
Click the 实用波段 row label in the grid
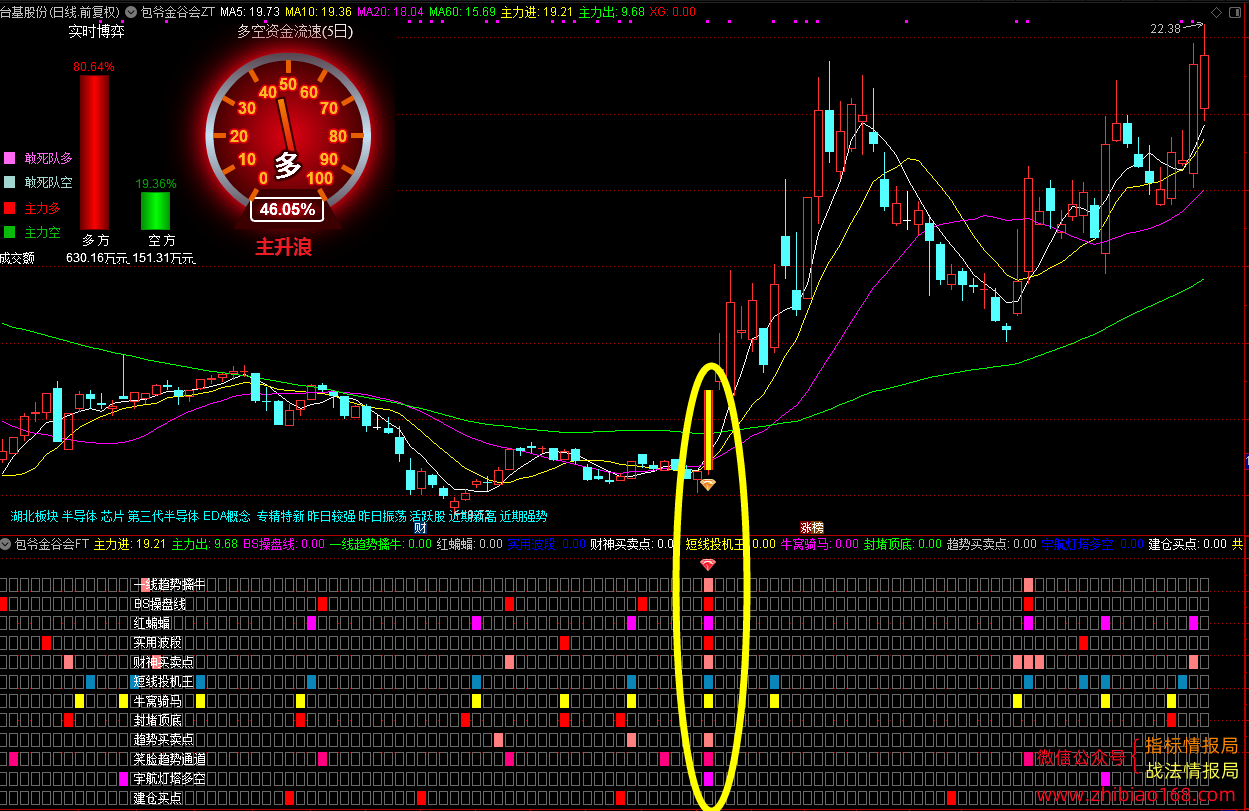(158, 643)
